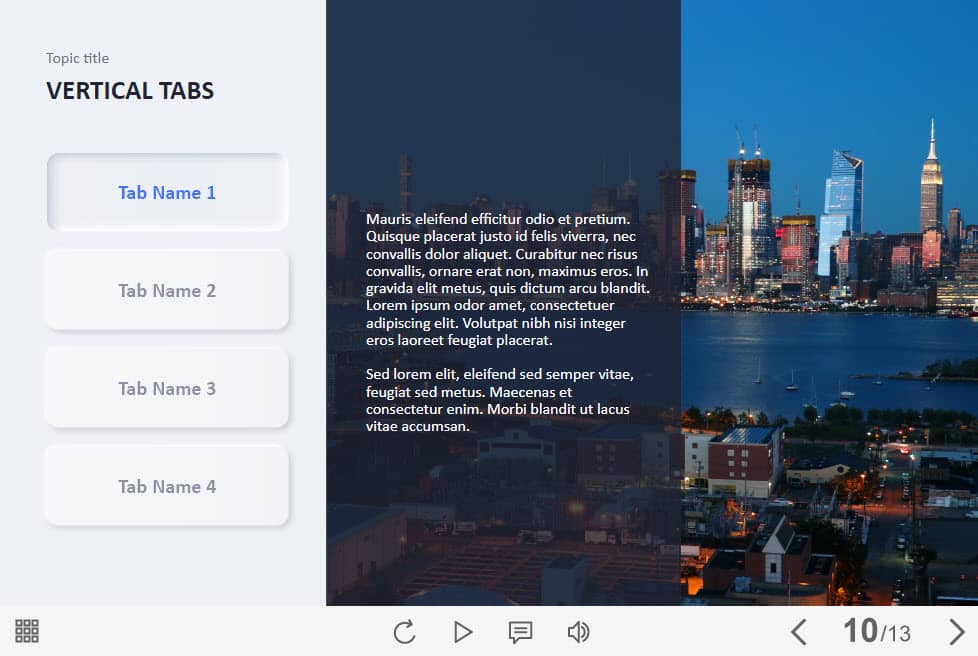The image size is (978, 656).
Task: Click the Empire State Building in photo
Action: point(931,190)
